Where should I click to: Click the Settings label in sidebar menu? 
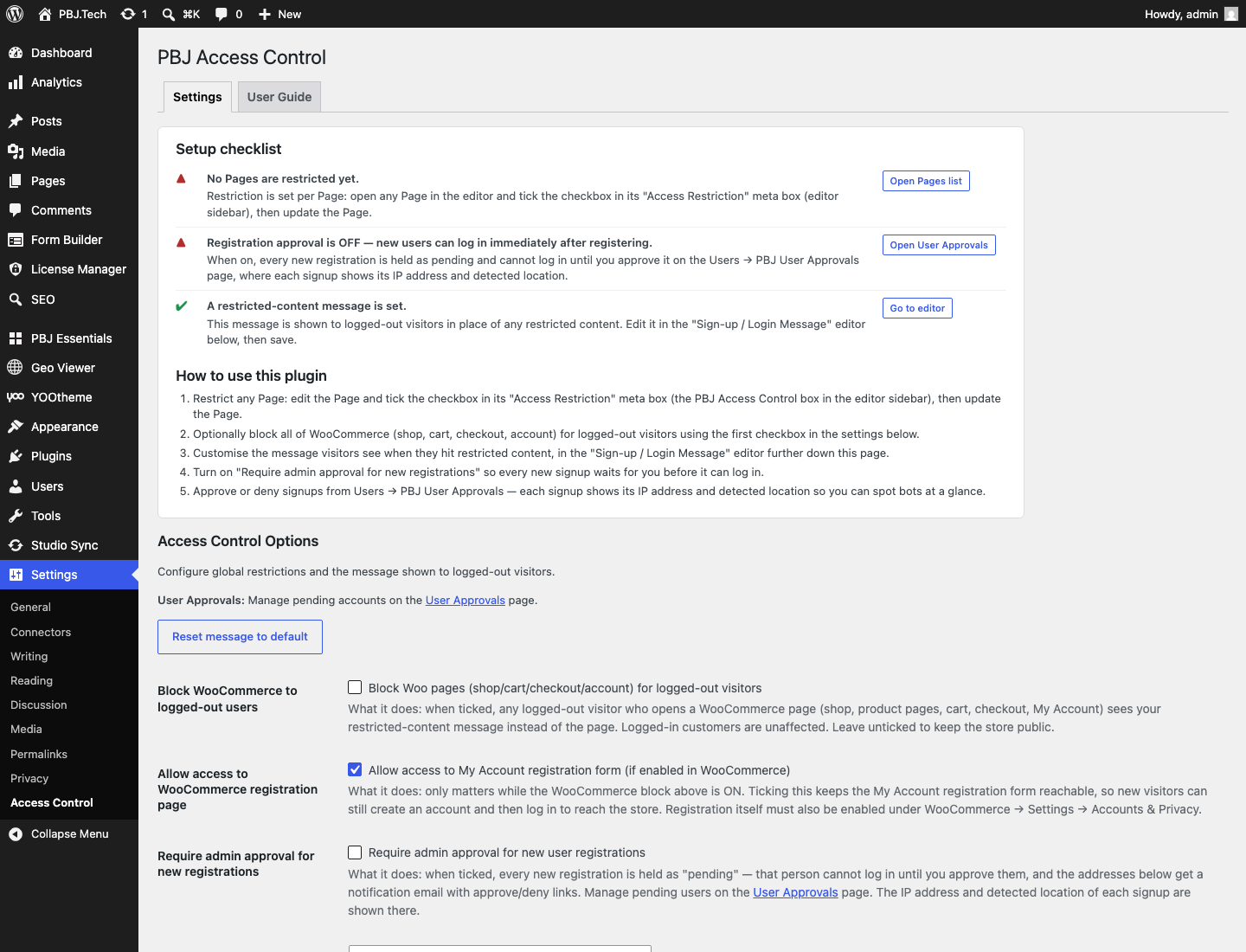[55, 575]
